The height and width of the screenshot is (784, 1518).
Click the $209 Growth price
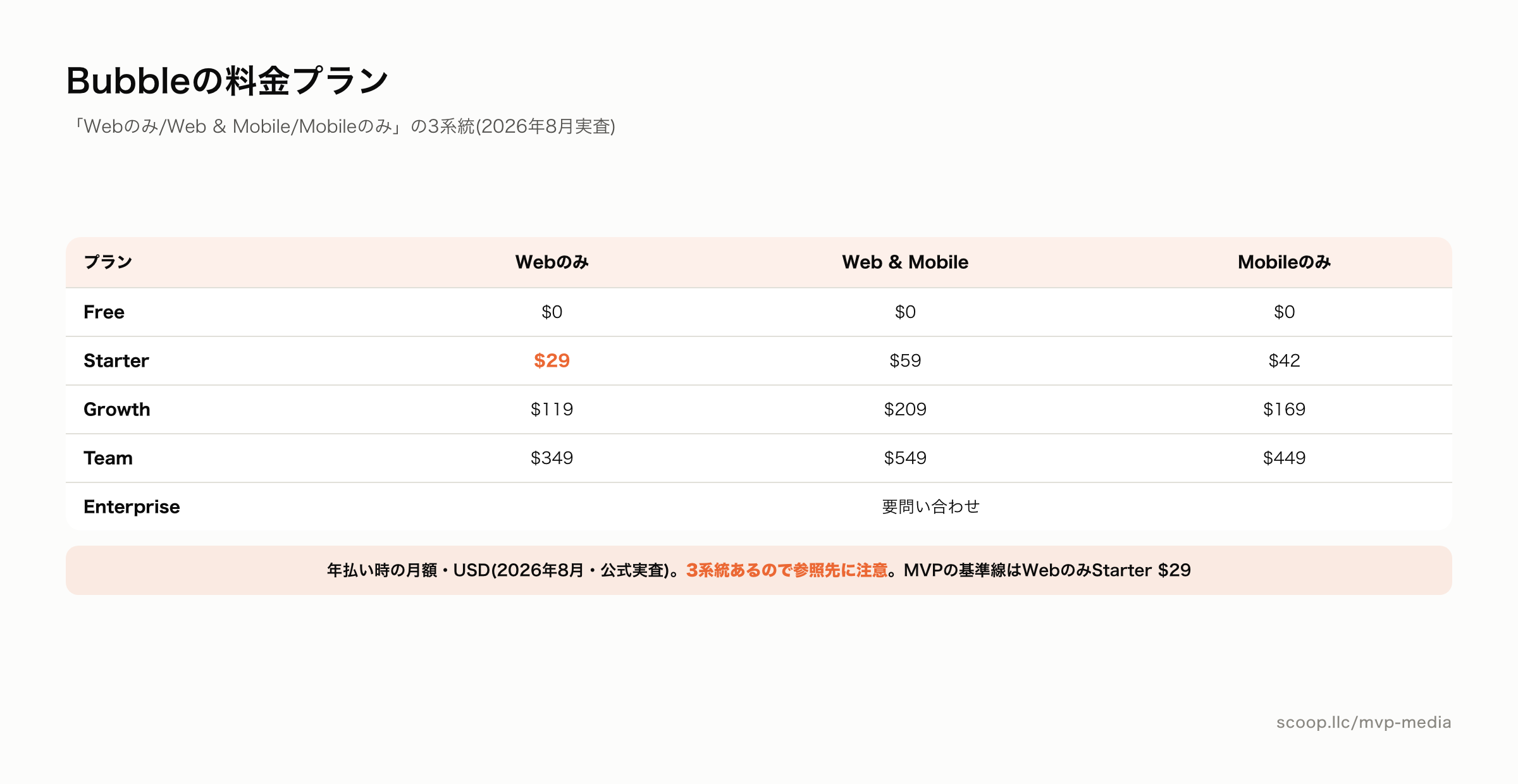[905, 409]
